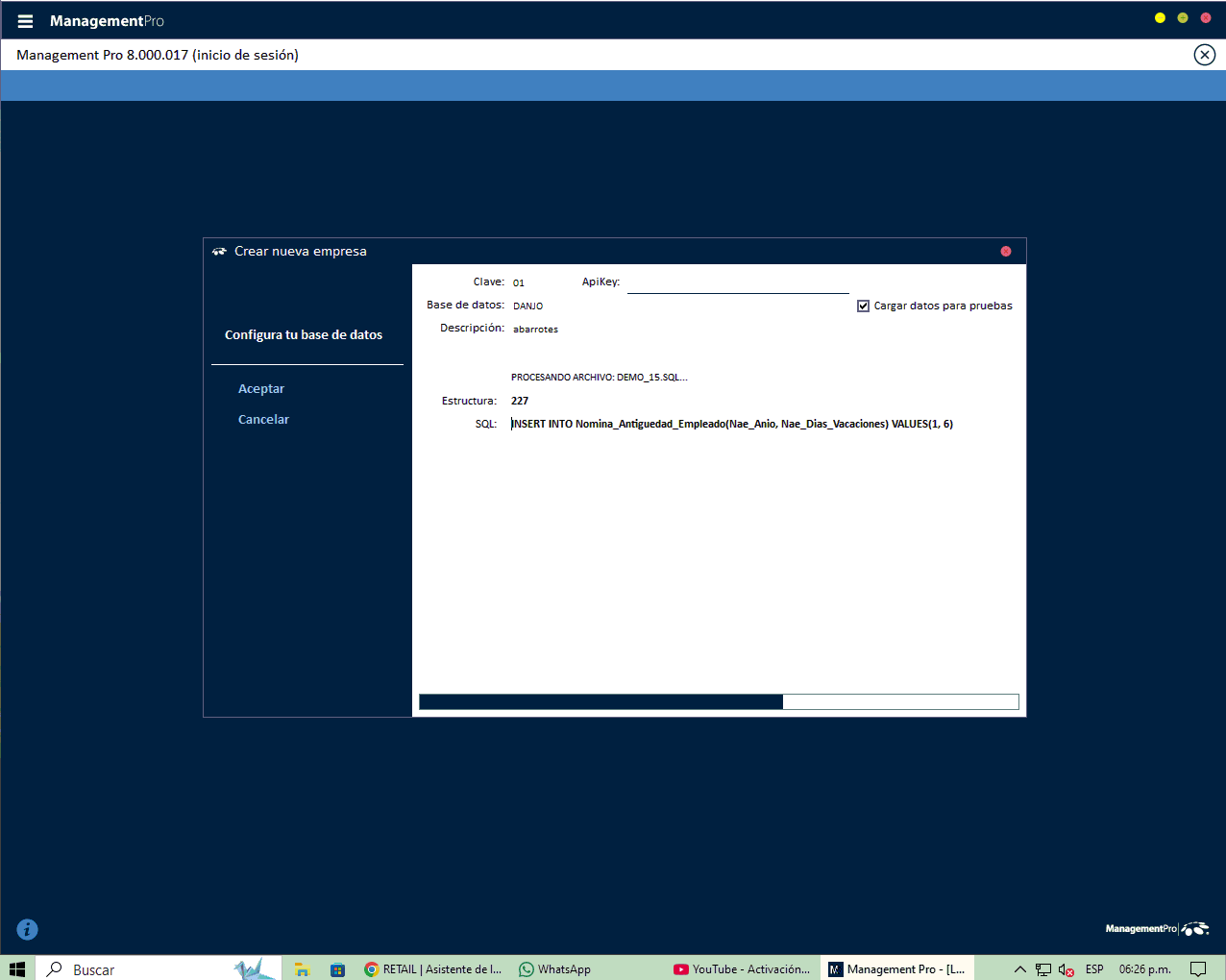Open the Chrome RETAIL window from taskbar
This screenshot has width=1226, height=980.
433,969
